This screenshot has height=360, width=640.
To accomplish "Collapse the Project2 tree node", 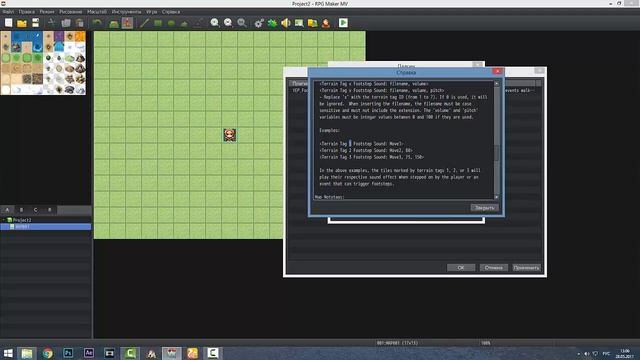I will click(x=4, y=220).
